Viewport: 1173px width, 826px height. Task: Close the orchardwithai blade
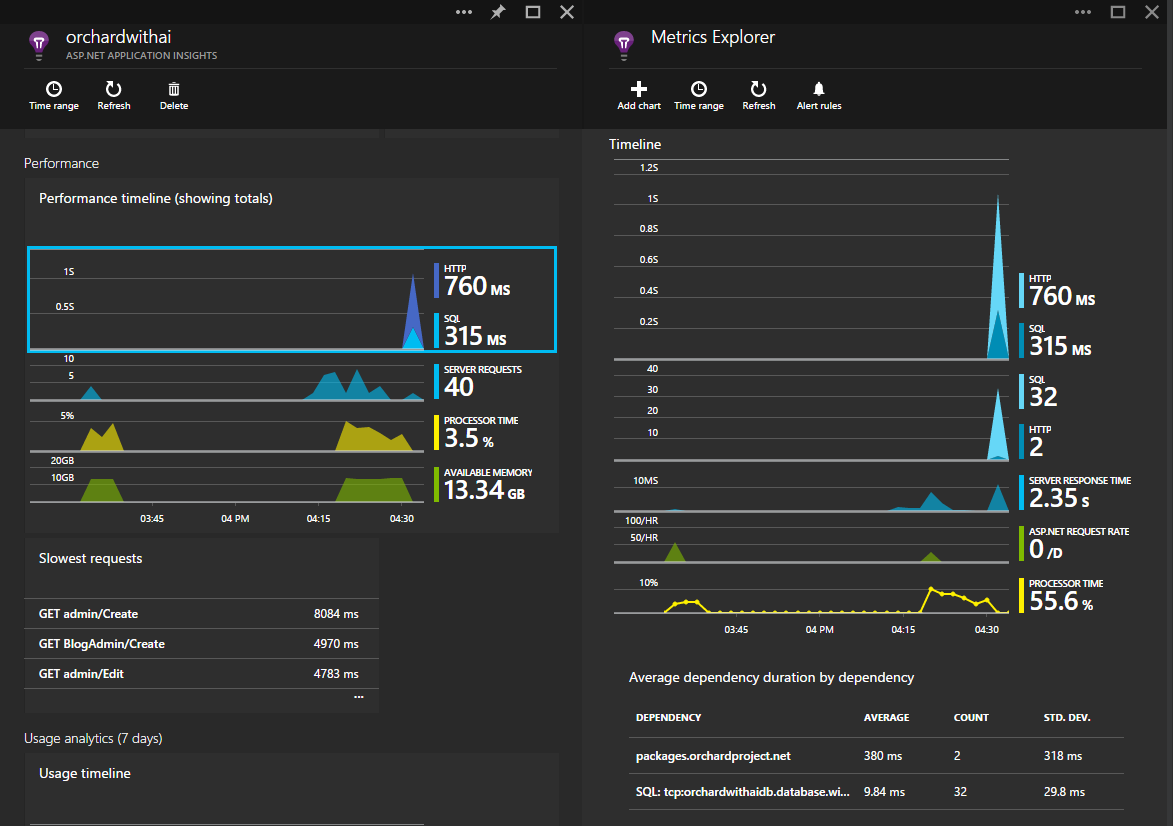[x=567, y=12]
